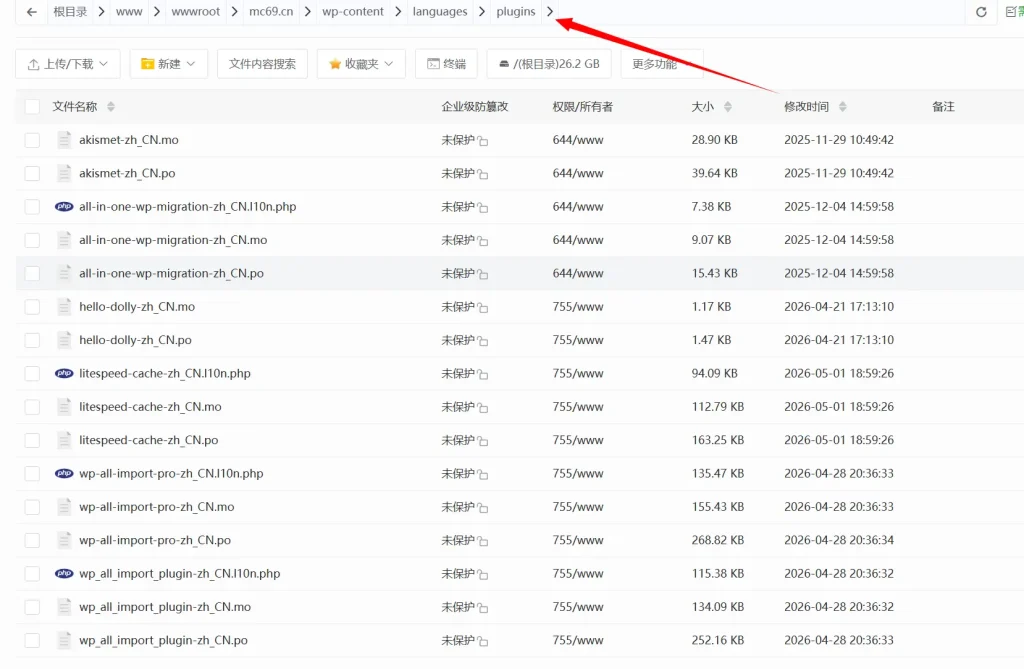Click file icon of wp_all_import_plugin-zh_CN.mo

click(64, 606)
